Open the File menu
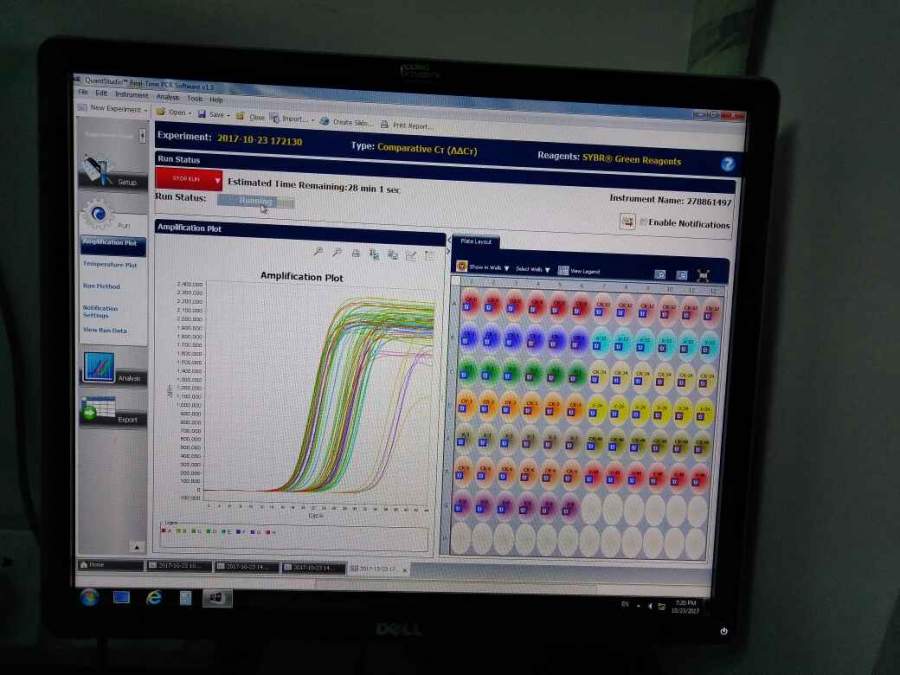The image size is (900, 675). coord(84,92)
